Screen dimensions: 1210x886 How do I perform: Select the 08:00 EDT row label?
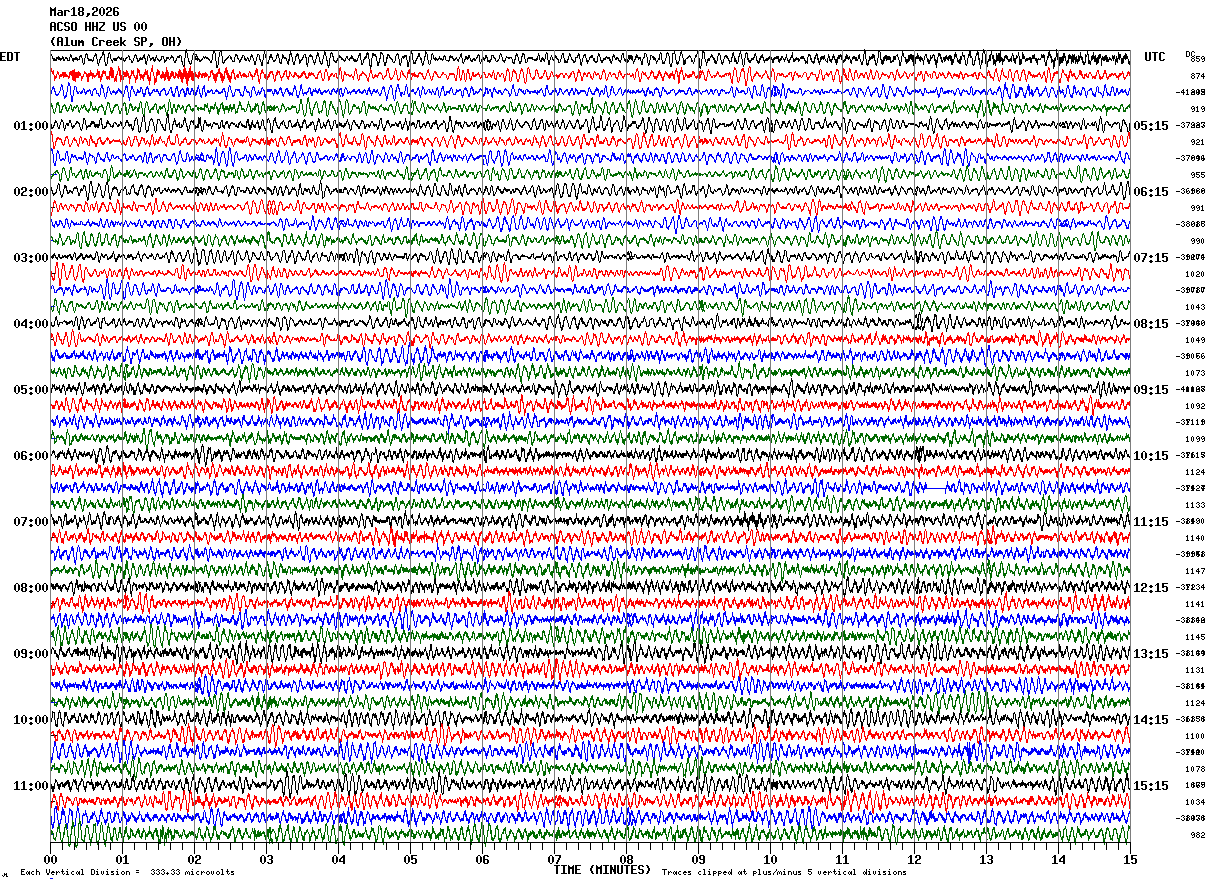pyautogui.click(x=30, y=588)
